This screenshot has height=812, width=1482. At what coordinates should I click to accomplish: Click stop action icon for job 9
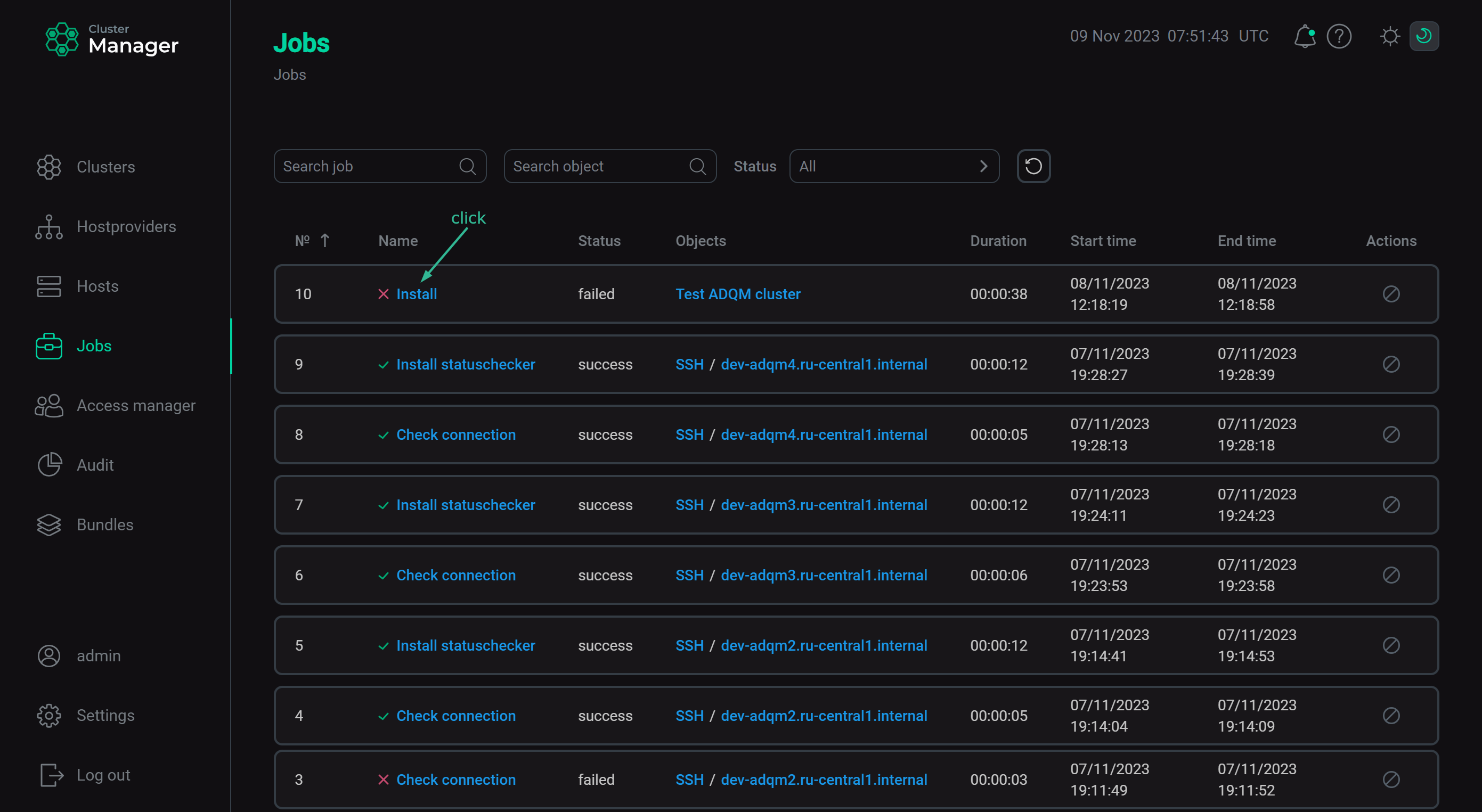(1391, 364)
